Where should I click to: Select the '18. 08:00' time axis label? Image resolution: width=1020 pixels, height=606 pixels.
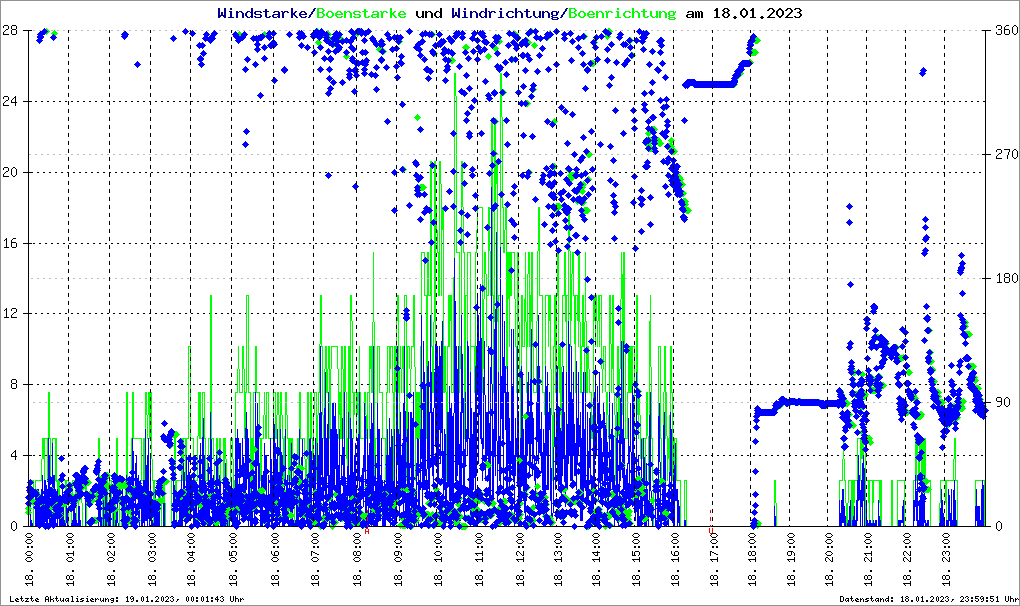point(356,561)
